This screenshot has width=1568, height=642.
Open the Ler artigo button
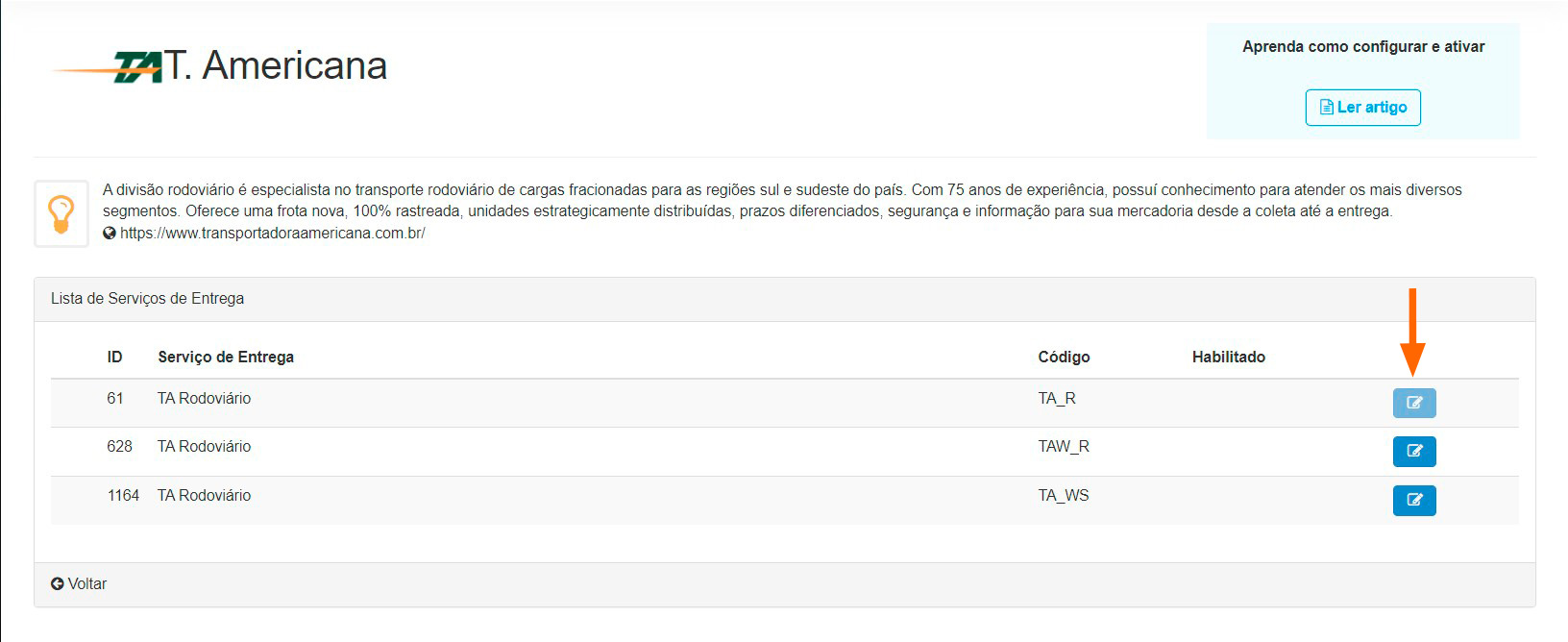[1362, 108]
